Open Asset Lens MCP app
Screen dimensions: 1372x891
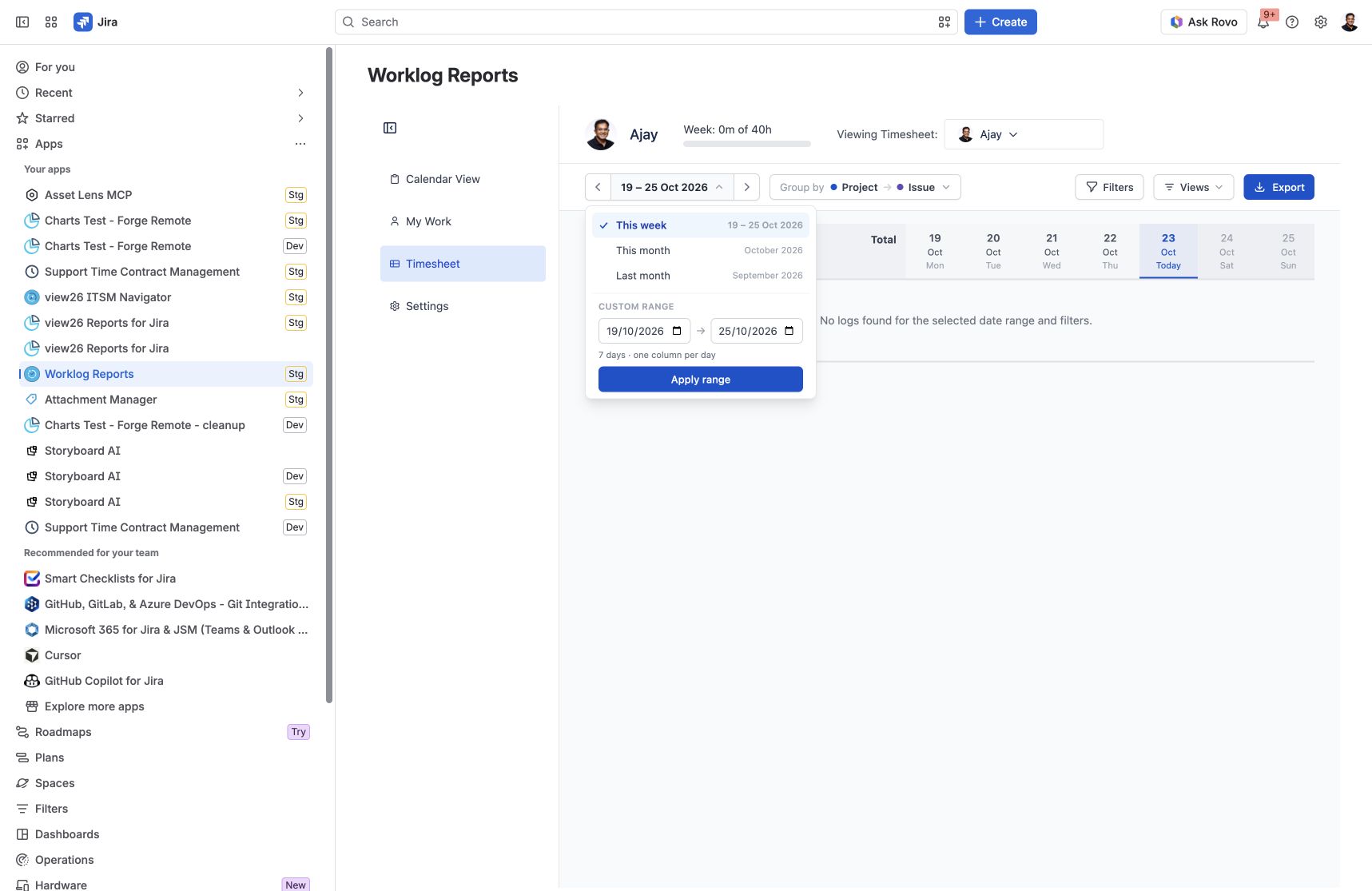[x=165, y=195]
